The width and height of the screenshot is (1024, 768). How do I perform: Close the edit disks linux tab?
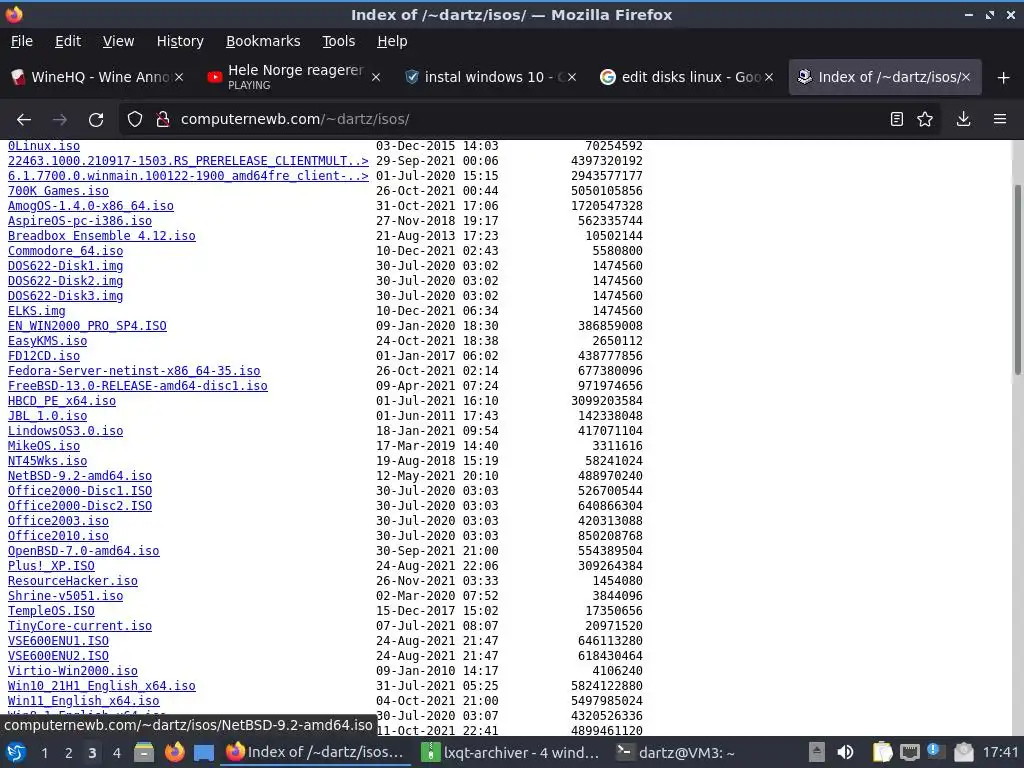[769, 77]
